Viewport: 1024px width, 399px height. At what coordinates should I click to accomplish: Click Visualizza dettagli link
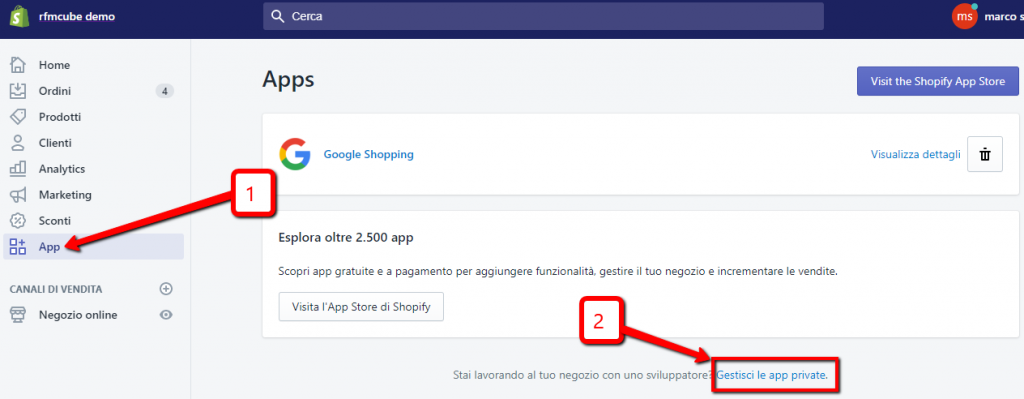click(916, 154)
